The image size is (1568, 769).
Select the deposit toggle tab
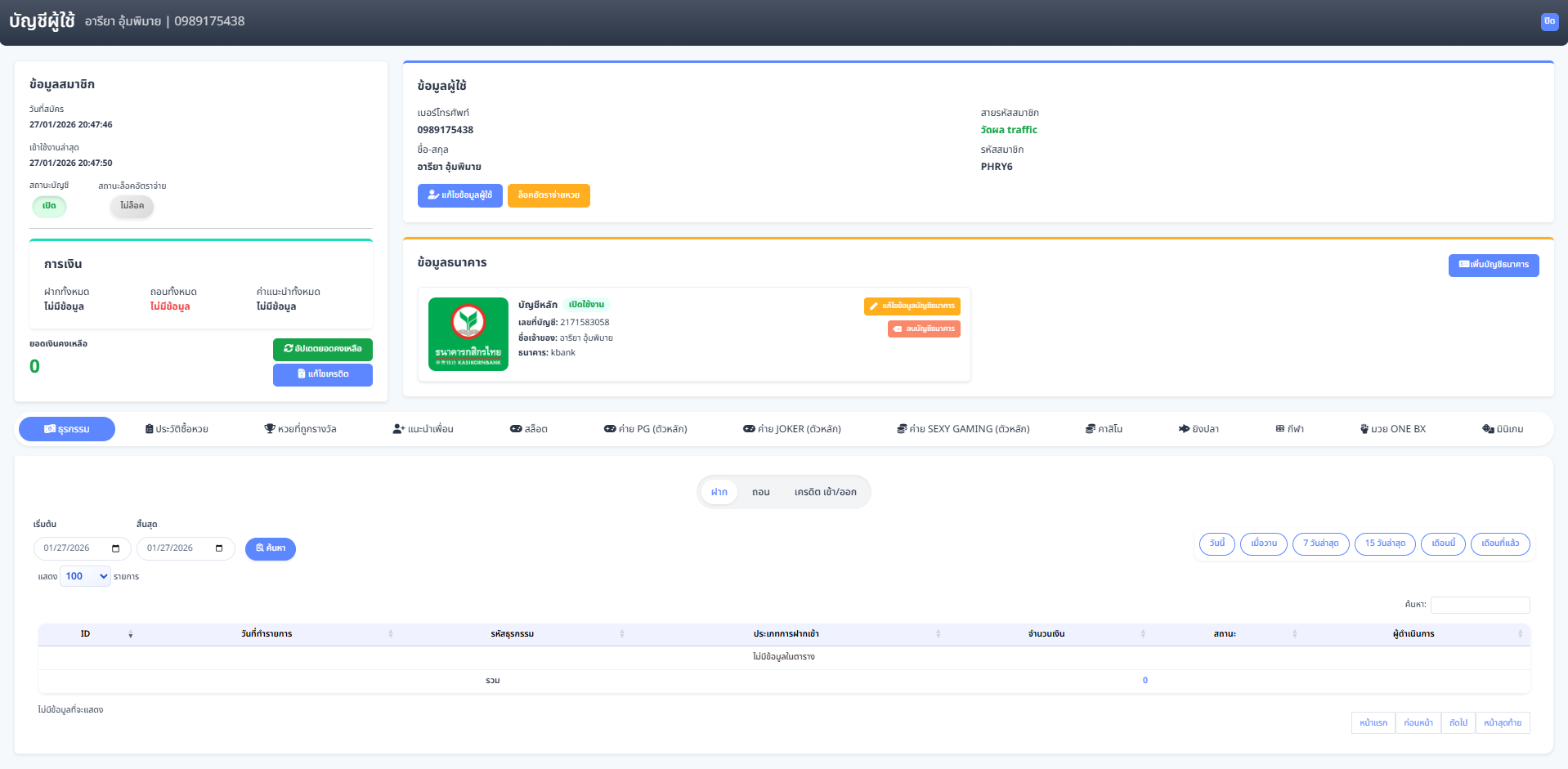719,492
